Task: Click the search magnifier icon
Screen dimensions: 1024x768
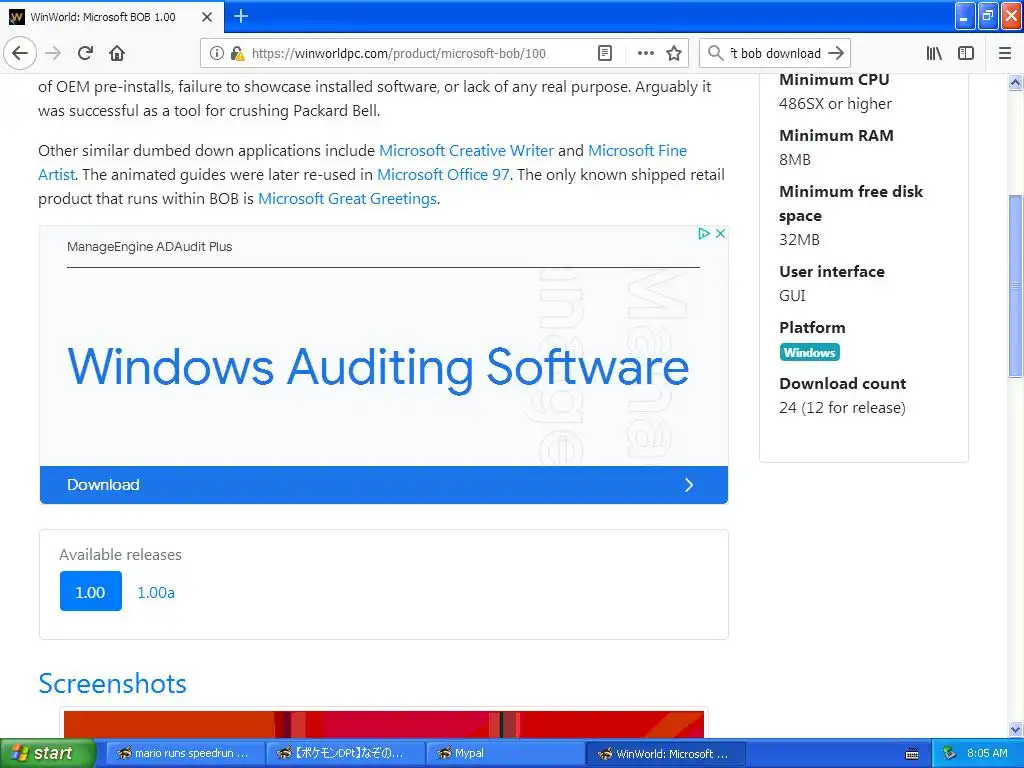Action: click(x=716, y=54)
